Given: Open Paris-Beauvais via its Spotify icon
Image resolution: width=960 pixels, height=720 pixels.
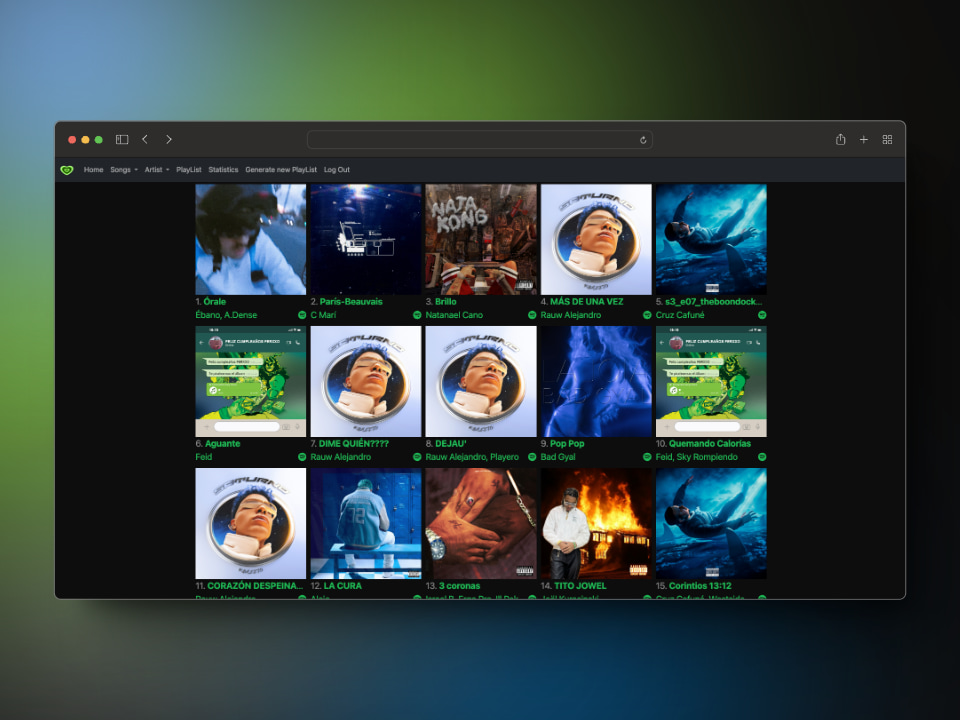Looking at the screenshot, I should pyautogui.click(x=417, y=315).
